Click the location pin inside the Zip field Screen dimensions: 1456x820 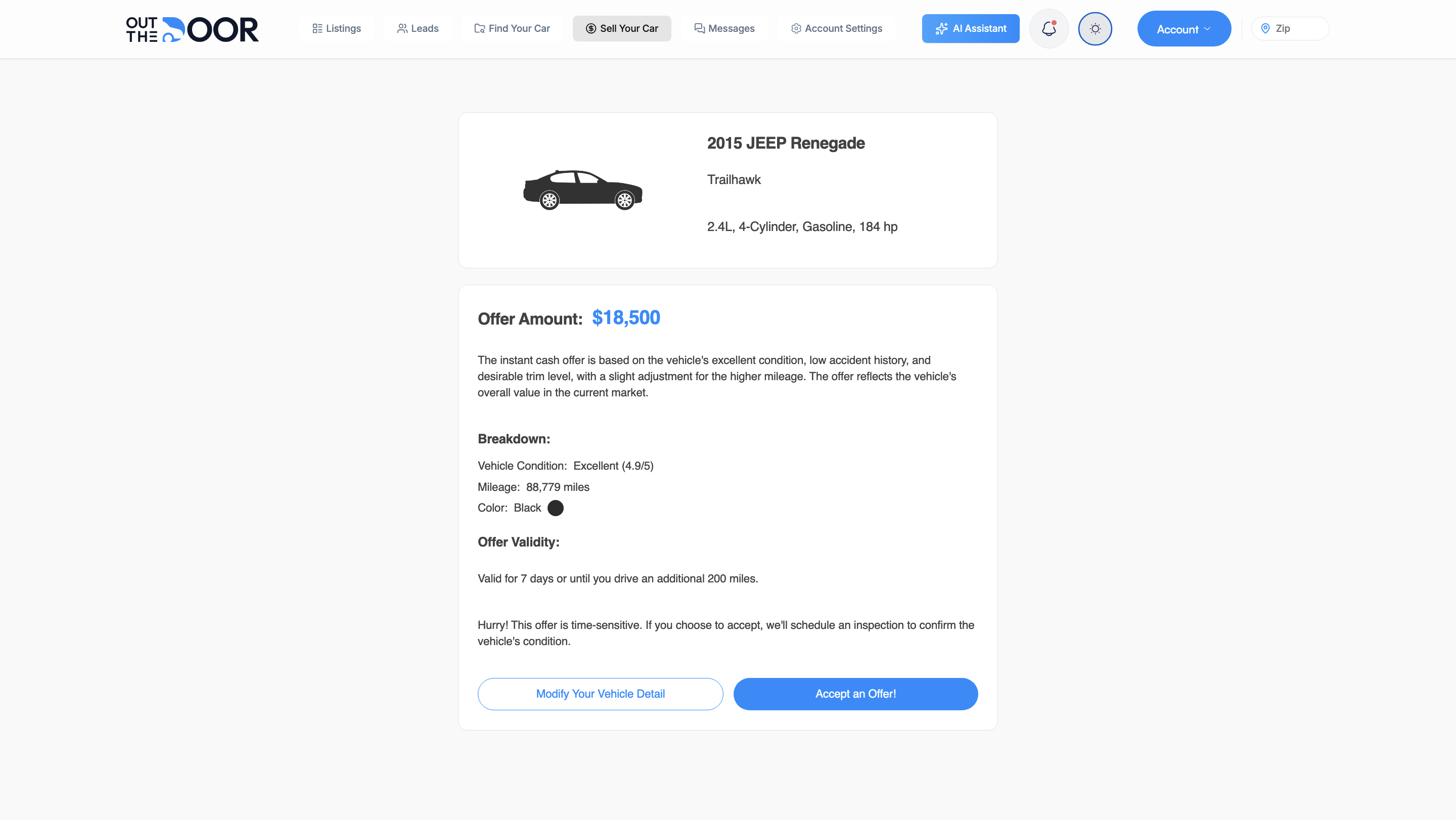tap(1265, 28)
